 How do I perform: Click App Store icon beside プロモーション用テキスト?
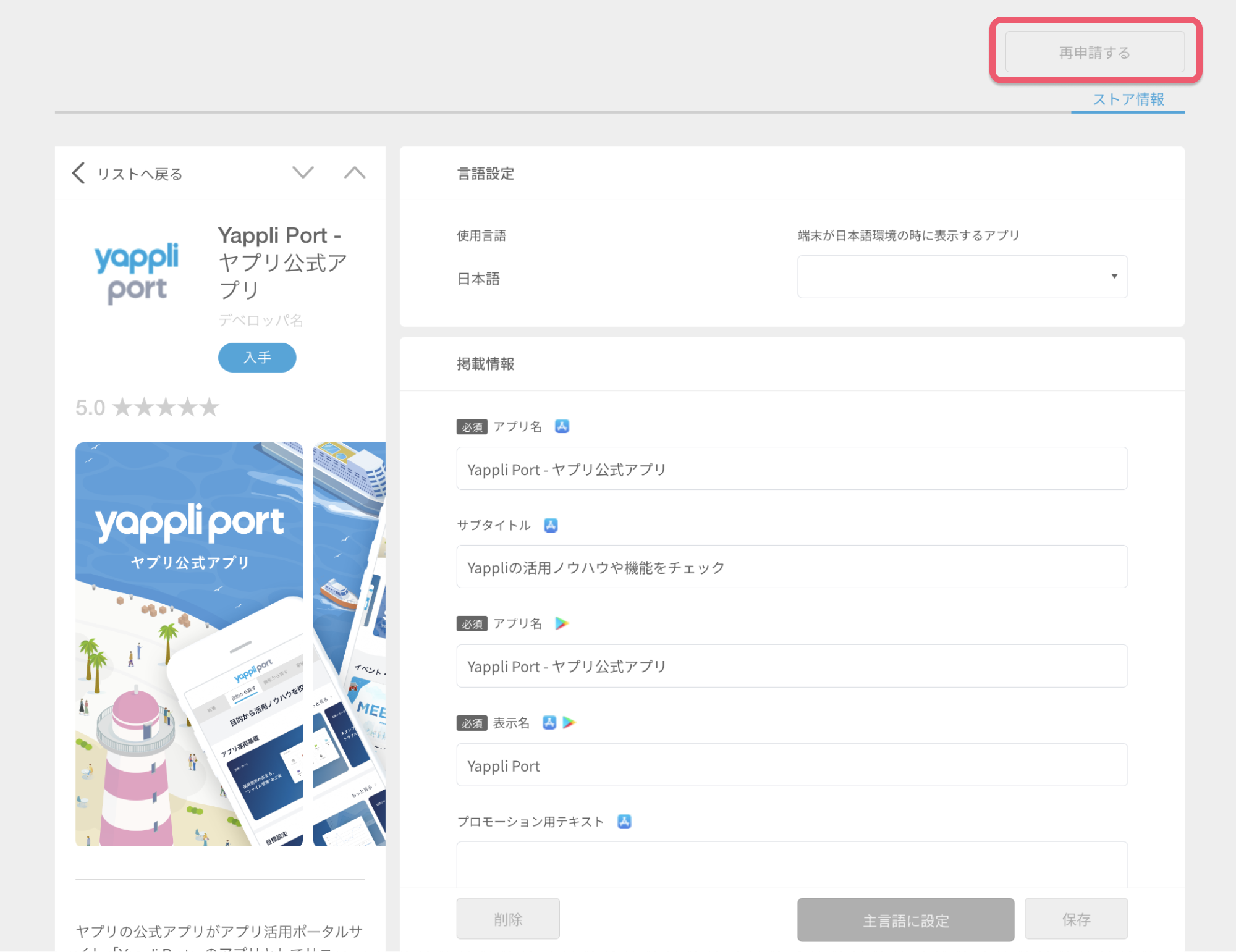pos(624,821)
